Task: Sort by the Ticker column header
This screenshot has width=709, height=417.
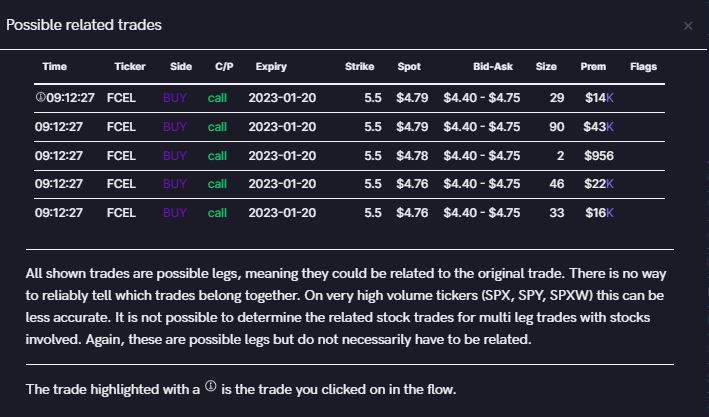Action: point(130,67)
